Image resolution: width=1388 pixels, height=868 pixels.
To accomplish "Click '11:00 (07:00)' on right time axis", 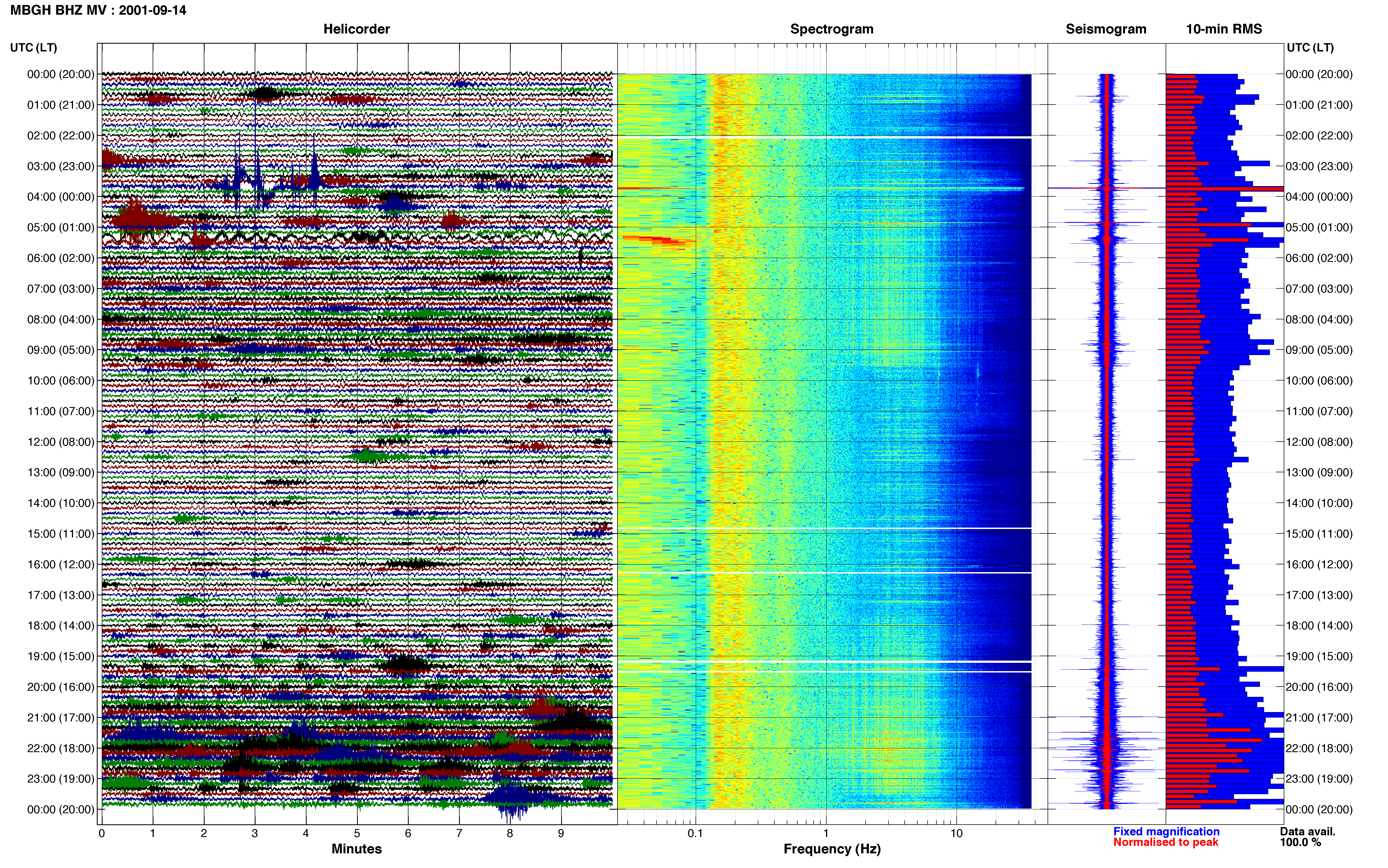I will tap(1319, 411).
